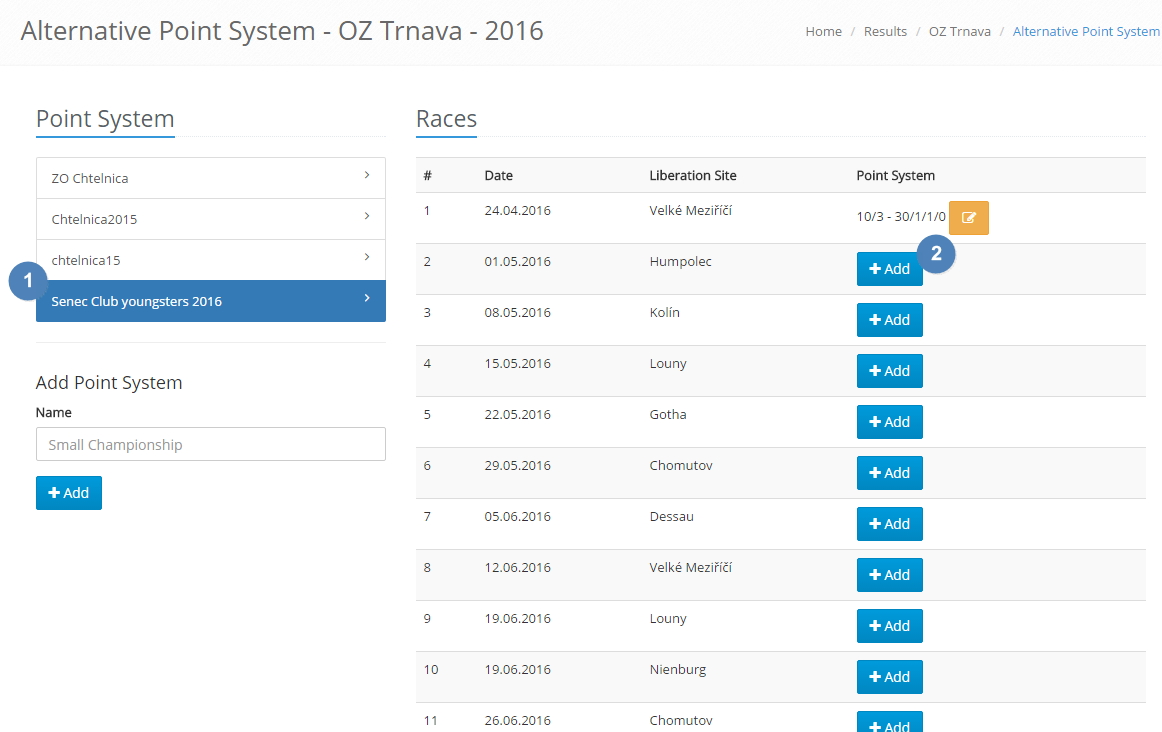Add point system to Gotha race
This screenshot has width=1162, height=732.
[889, 422]
